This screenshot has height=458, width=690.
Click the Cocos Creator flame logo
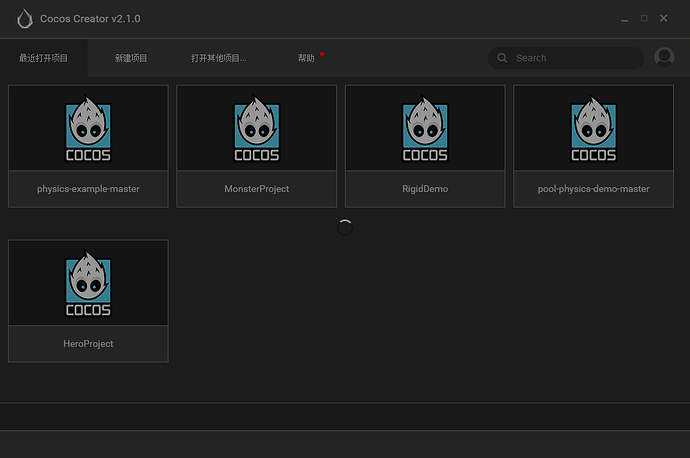[x=25, y=19]
